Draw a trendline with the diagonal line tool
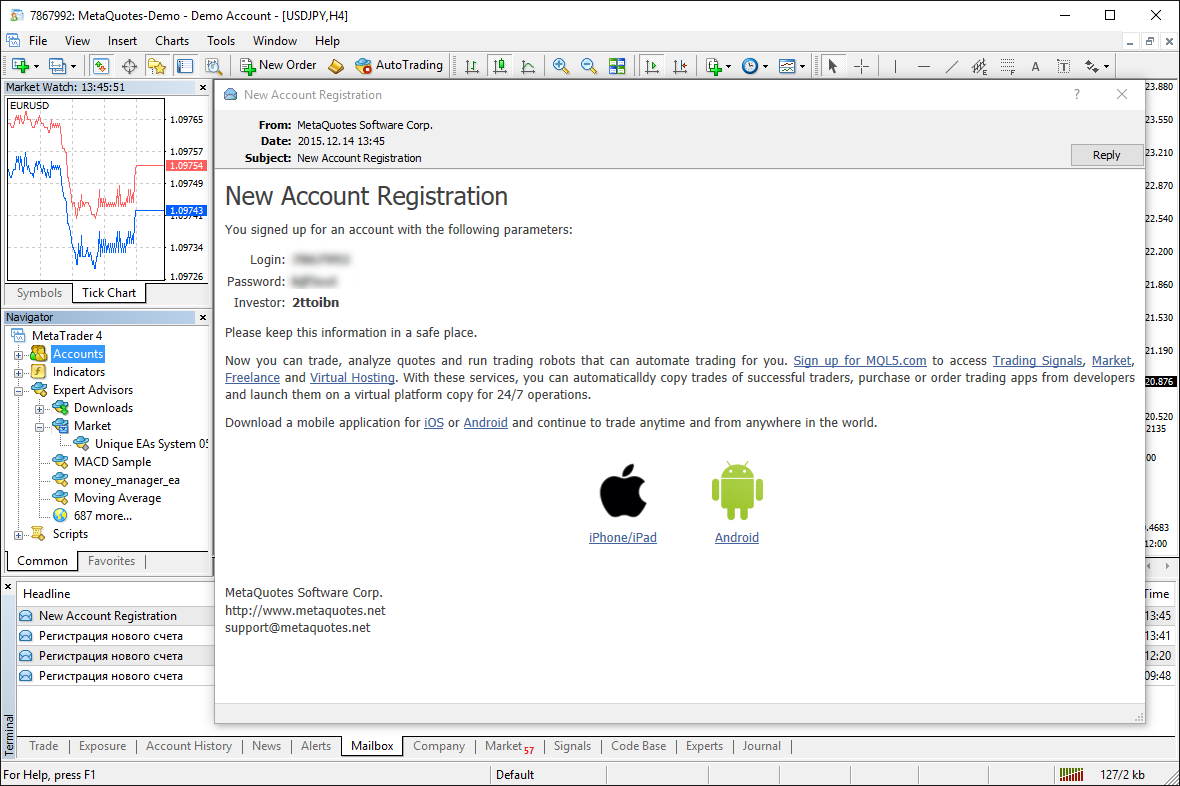The height and width of the screenshot is (786, 1180). [x=951, y=67]
